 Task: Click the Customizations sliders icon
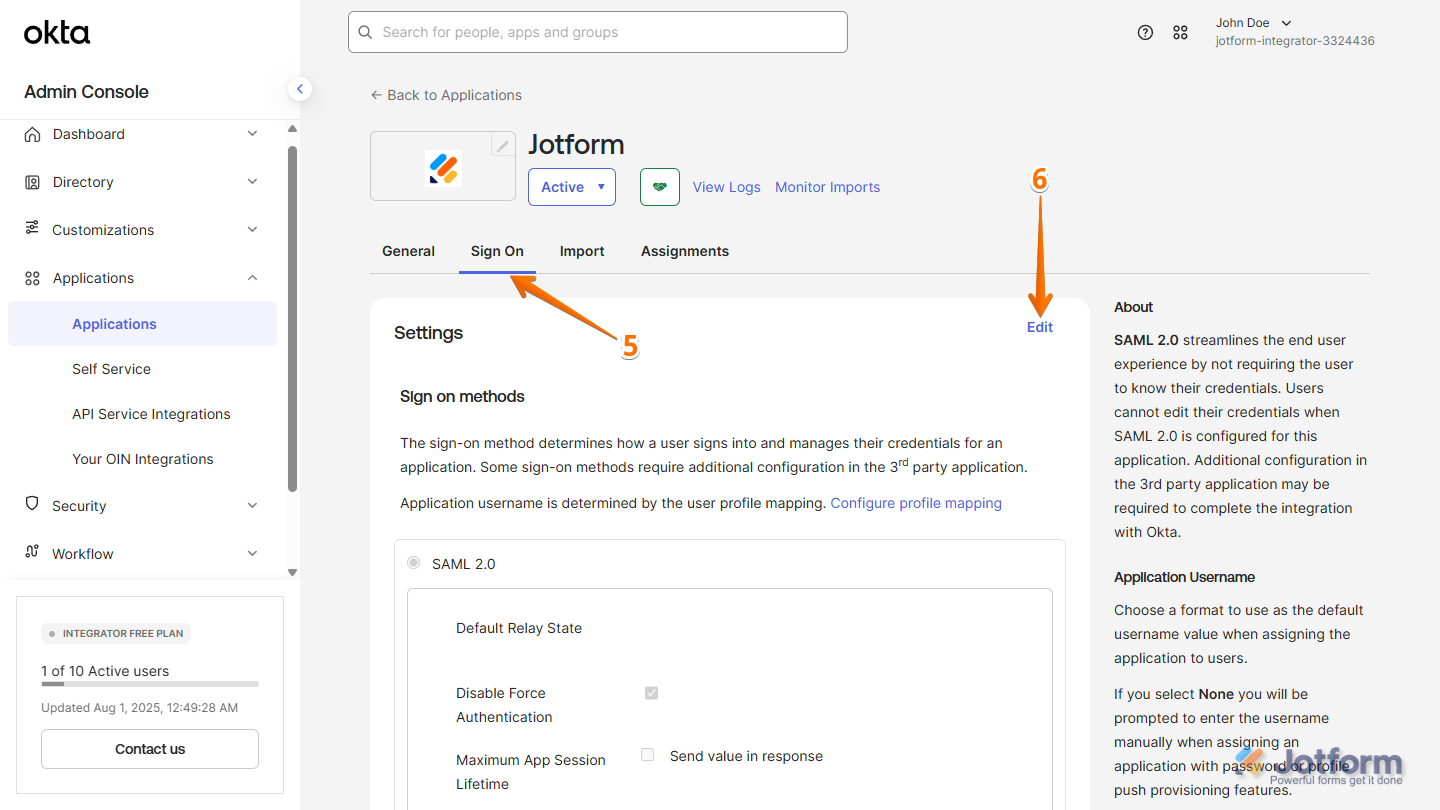33,229
